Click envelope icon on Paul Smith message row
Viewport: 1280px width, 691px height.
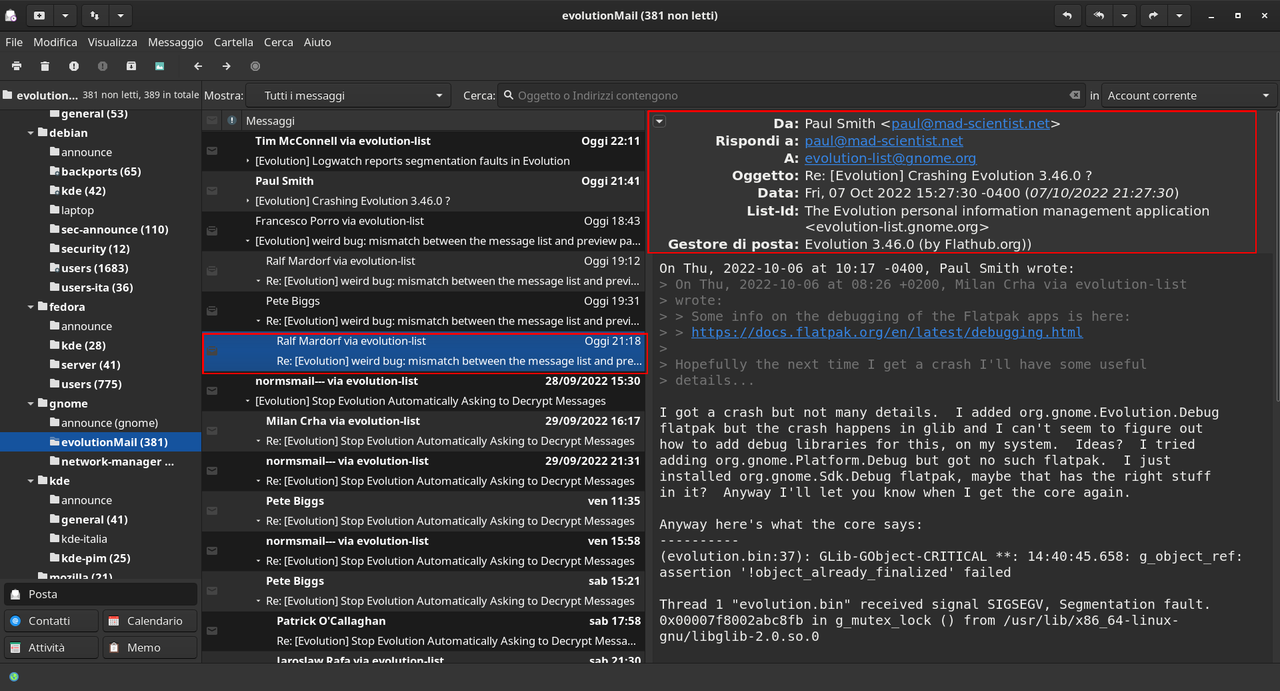(212, 190)
